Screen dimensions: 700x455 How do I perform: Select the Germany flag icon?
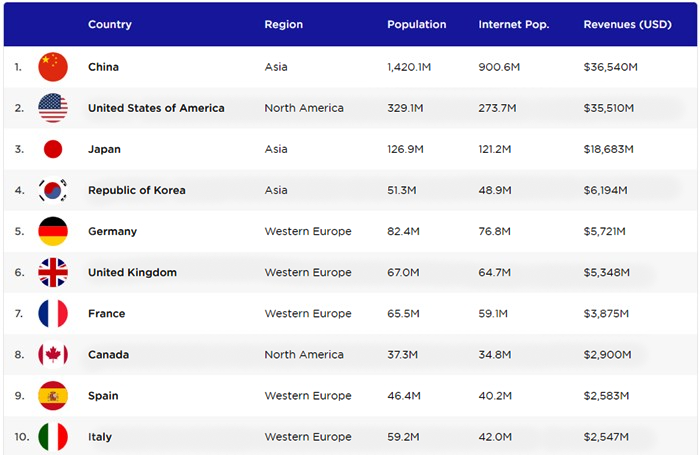coord(53,231)
